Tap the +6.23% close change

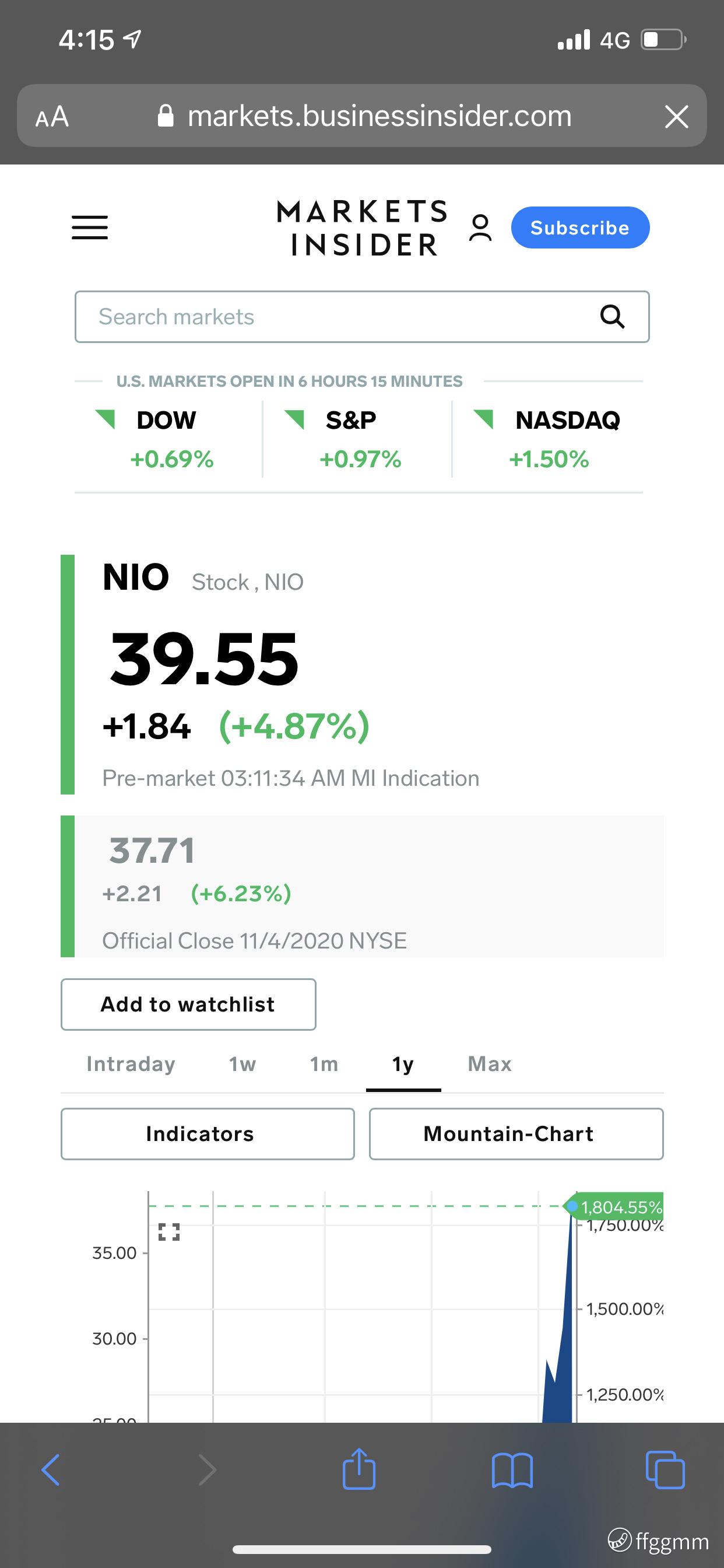(x=241, y=894)
